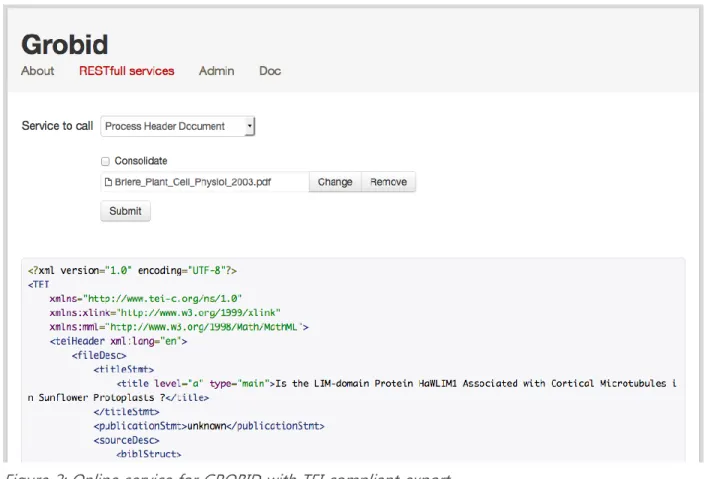Click the closing titleStmt tag
This screenshot has width=705, height=479.
126,412
